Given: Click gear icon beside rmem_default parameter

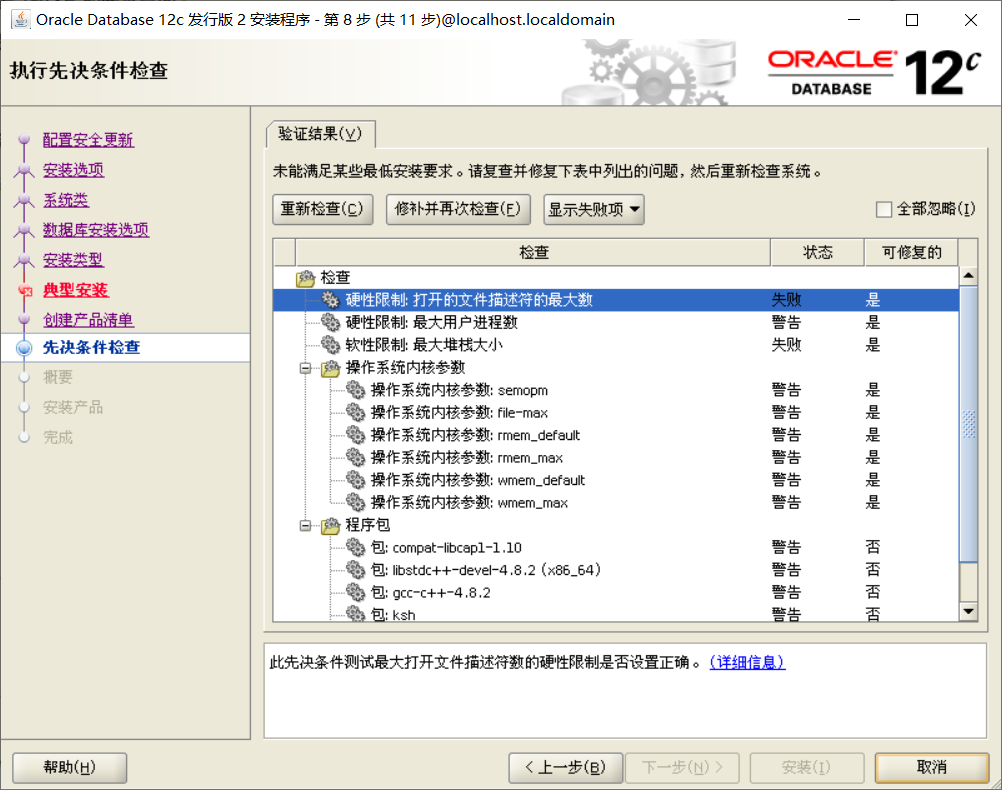Looking at the screenshot, I should [x=355, y=435].
